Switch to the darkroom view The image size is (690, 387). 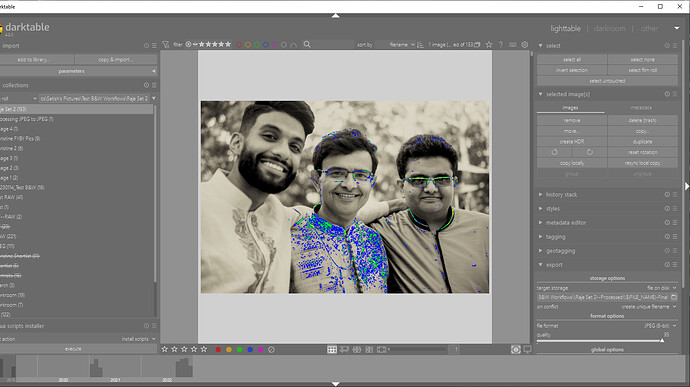(x=609, y=29)
